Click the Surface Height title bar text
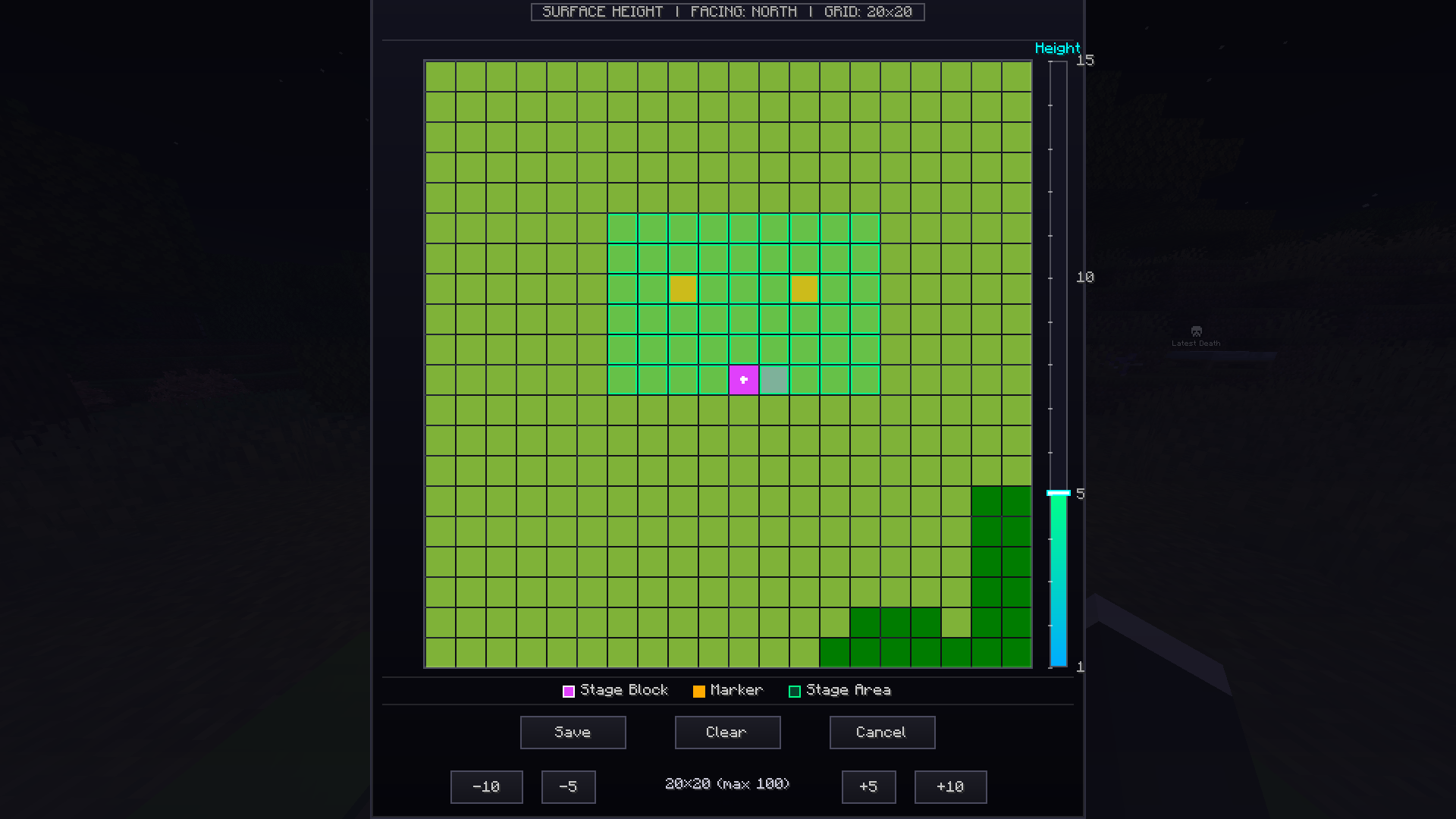This screenshot has height=819, width=1456. [x=727, y=11]
